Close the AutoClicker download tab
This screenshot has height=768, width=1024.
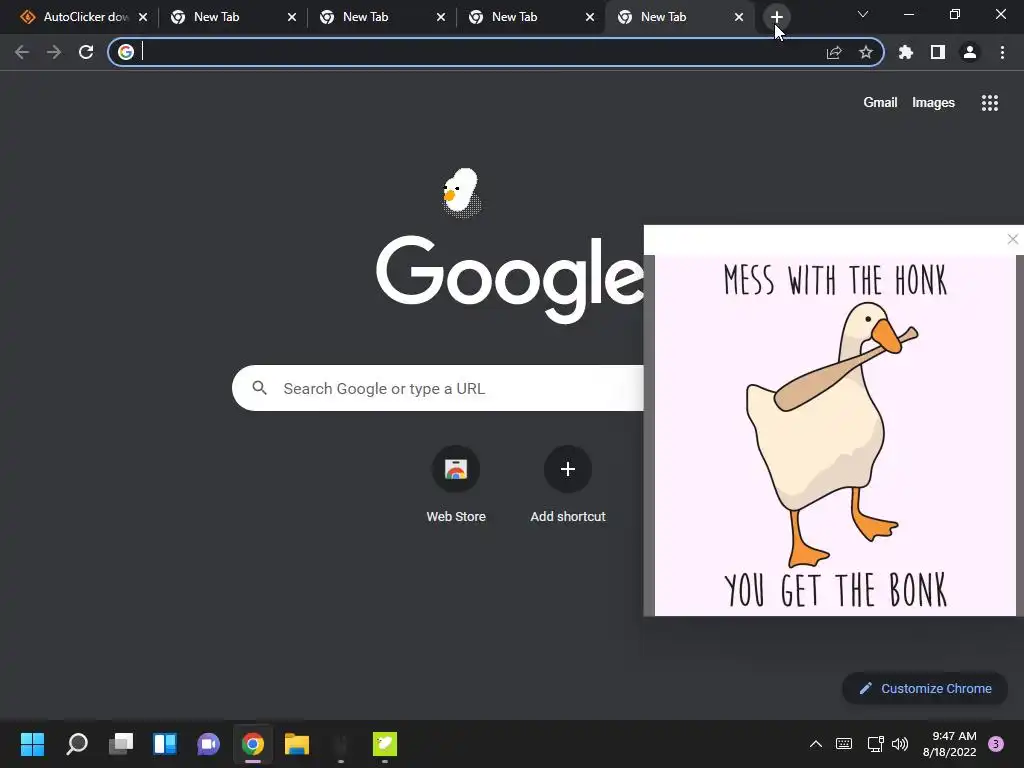click(143, 17)
